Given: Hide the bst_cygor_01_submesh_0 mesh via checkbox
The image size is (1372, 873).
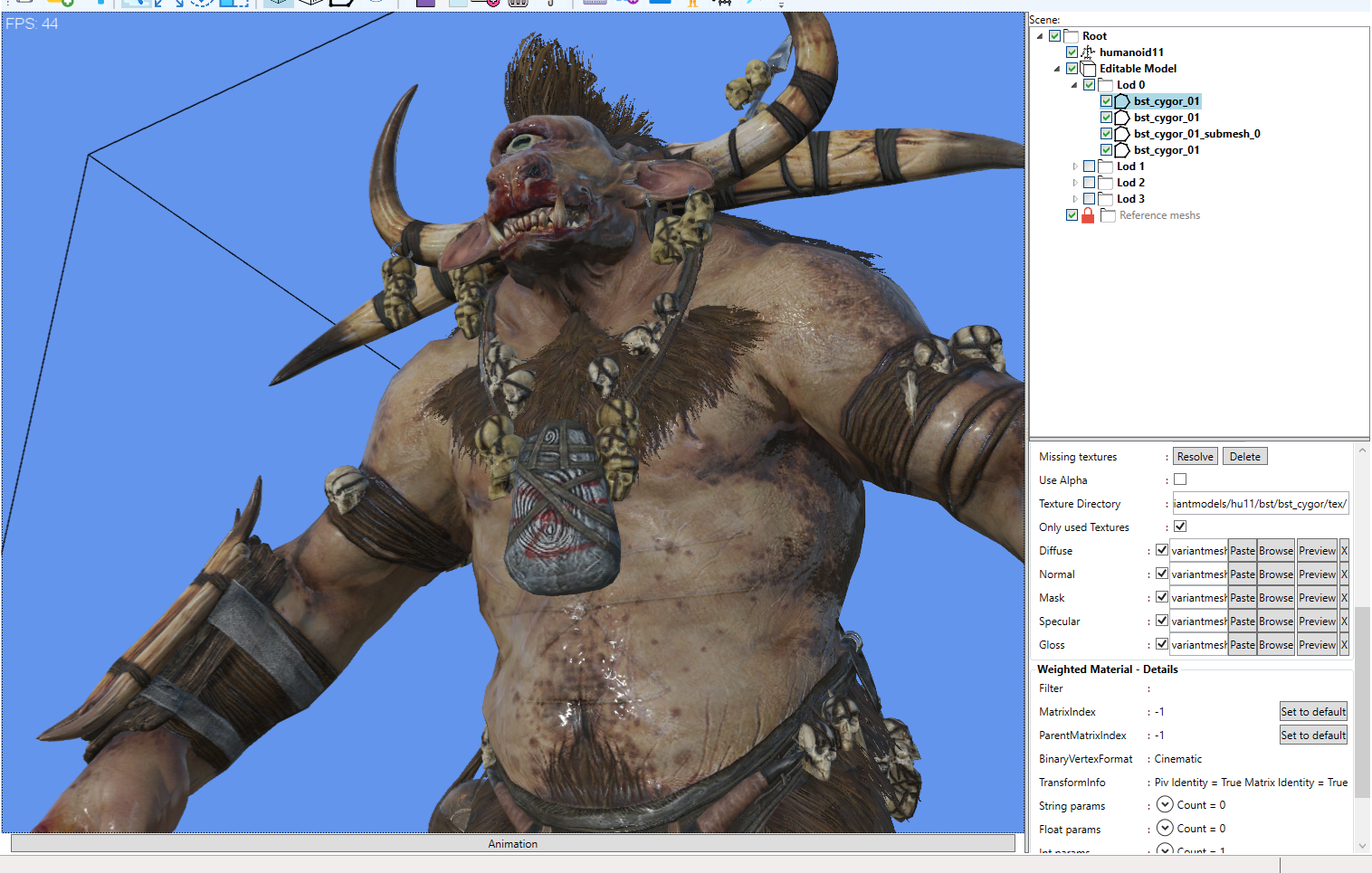Looking at the screenshot, I should tap(1106, 134).
